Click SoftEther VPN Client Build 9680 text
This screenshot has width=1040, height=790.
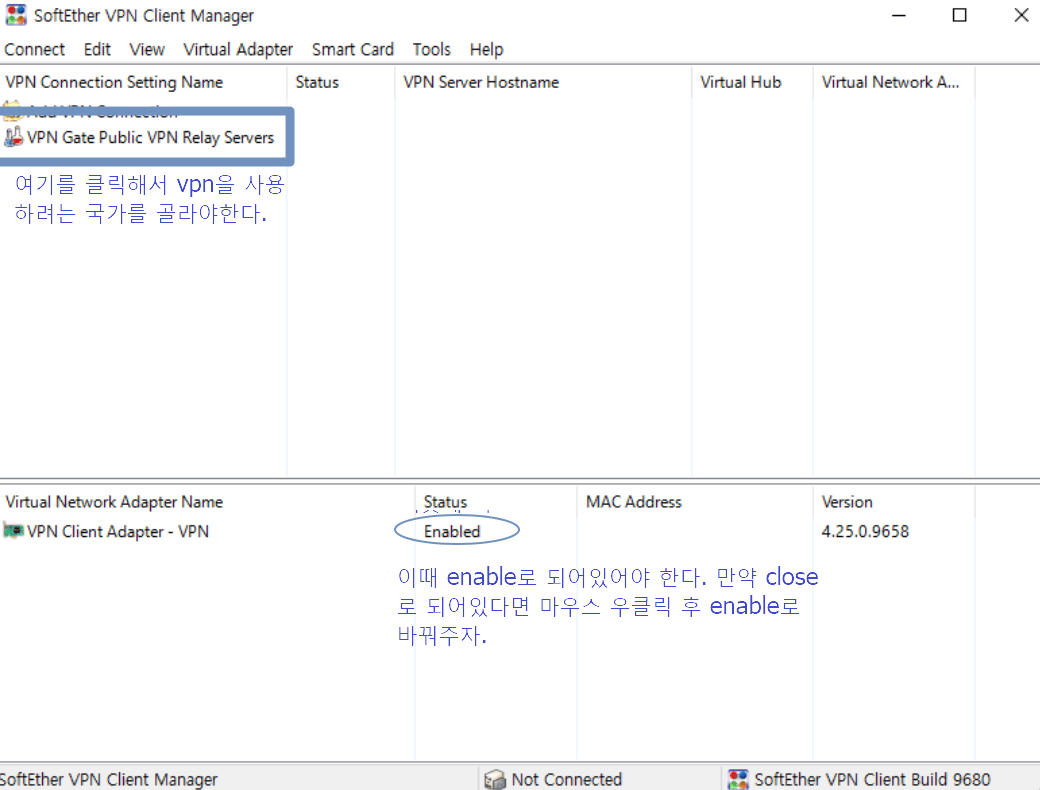pyautogui.click(x=872, y=779)
